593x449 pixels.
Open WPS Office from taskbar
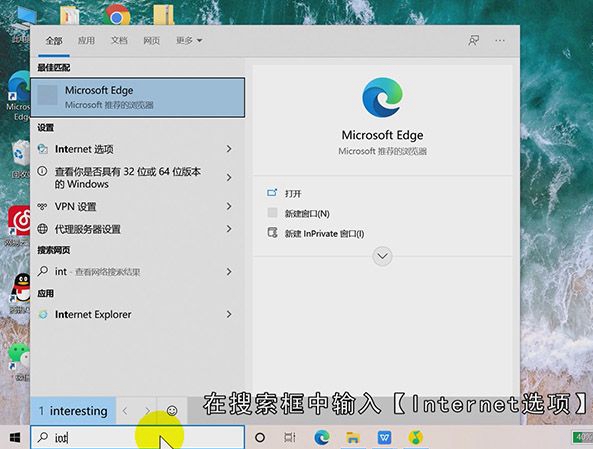pos(385,438)
